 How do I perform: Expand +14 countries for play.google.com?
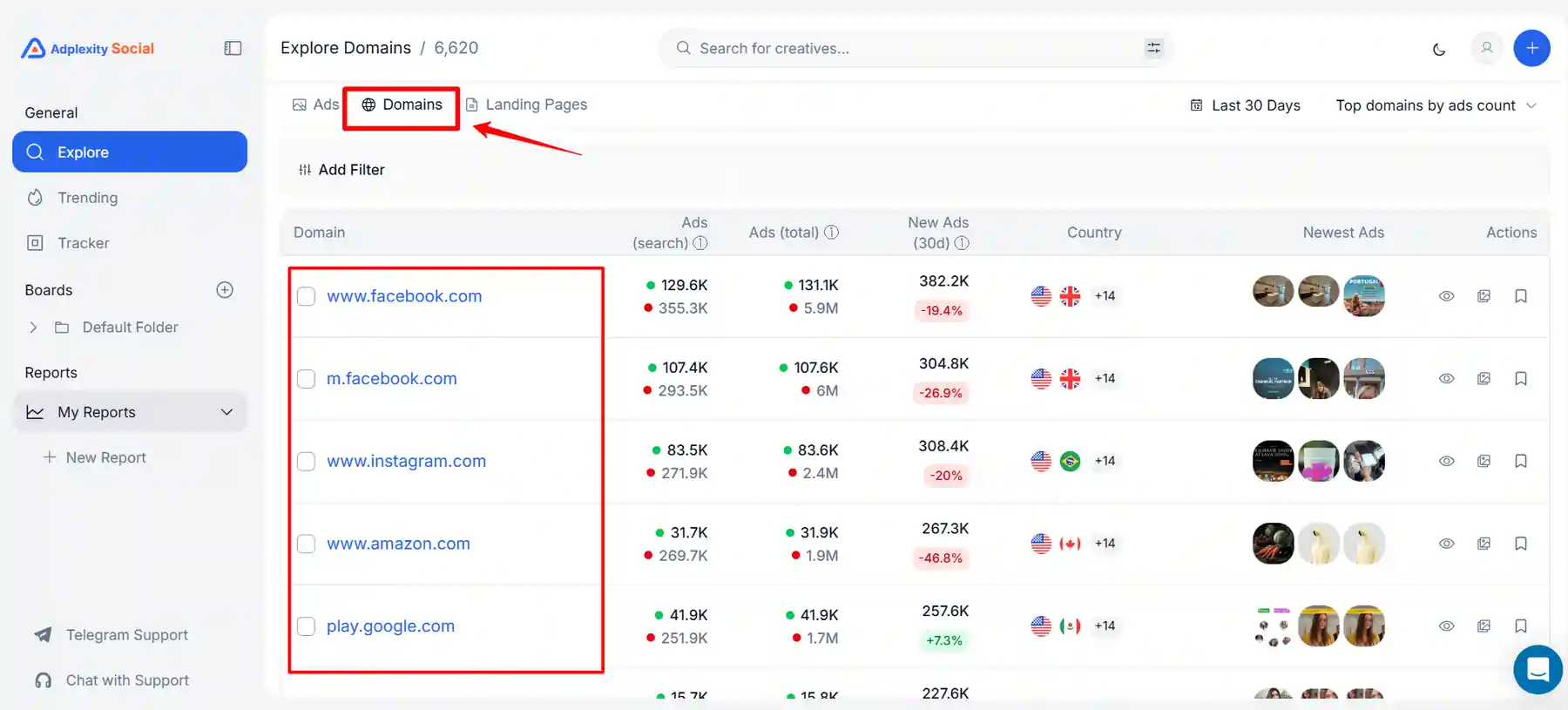point(1105,625)
